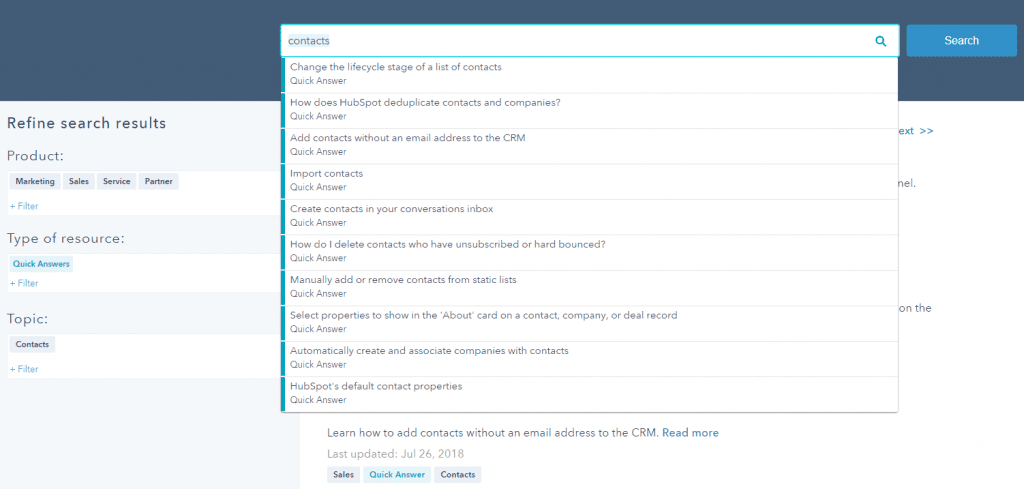1024x489 pixels.
Task: Open 'Change the lifecycle stage of a list of contacts' suggestion
Action: (590, 74)
